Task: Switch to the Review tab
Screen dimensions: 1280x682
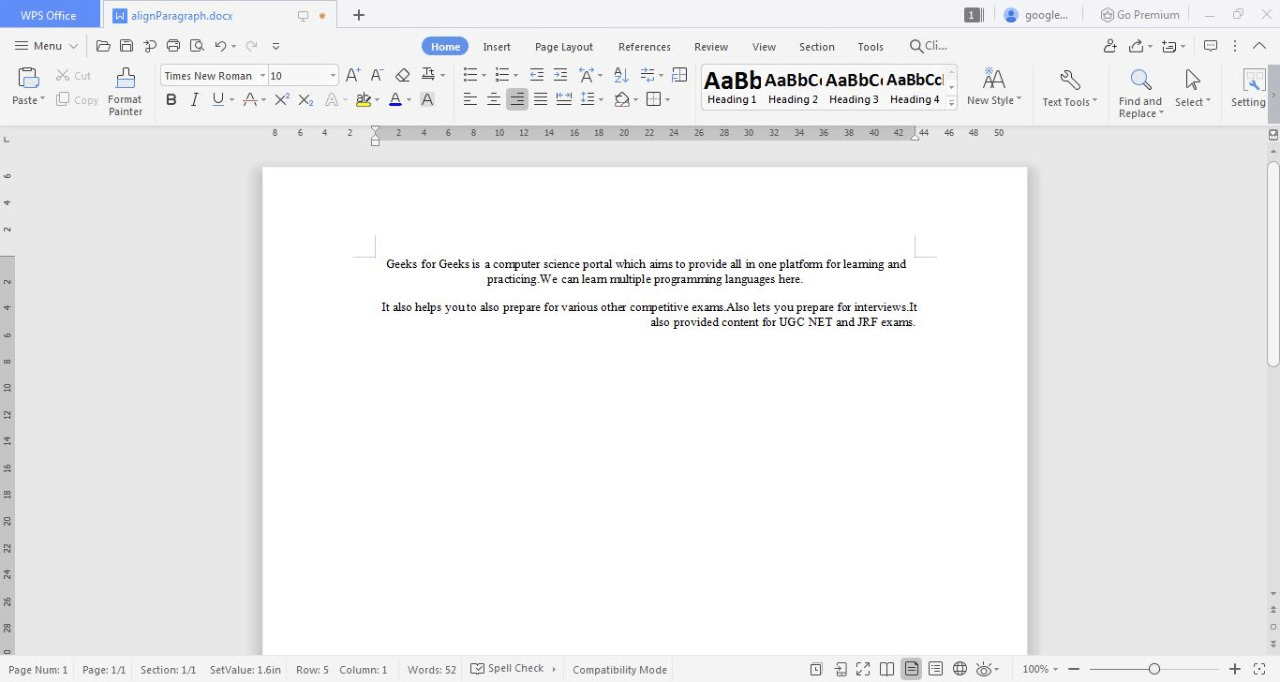Action: tap(711, 47)
